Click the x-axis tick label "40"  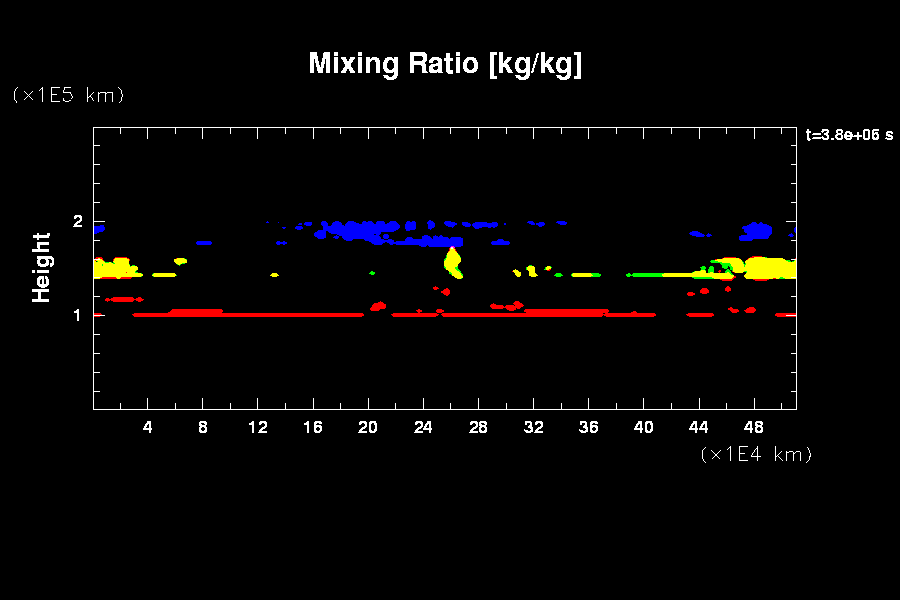(643, 427)
